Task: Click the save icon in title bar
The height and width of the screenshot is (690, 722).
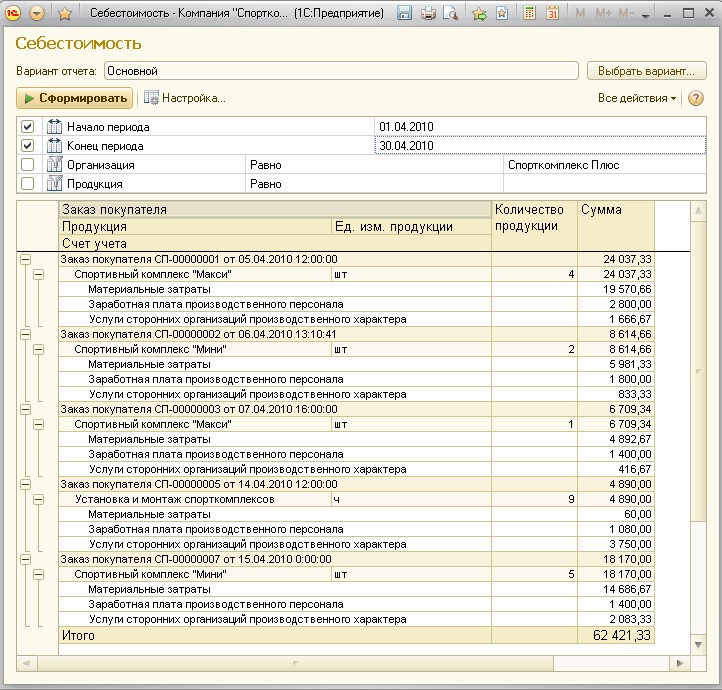Action: pyautogui.click(x=404, y=14)
